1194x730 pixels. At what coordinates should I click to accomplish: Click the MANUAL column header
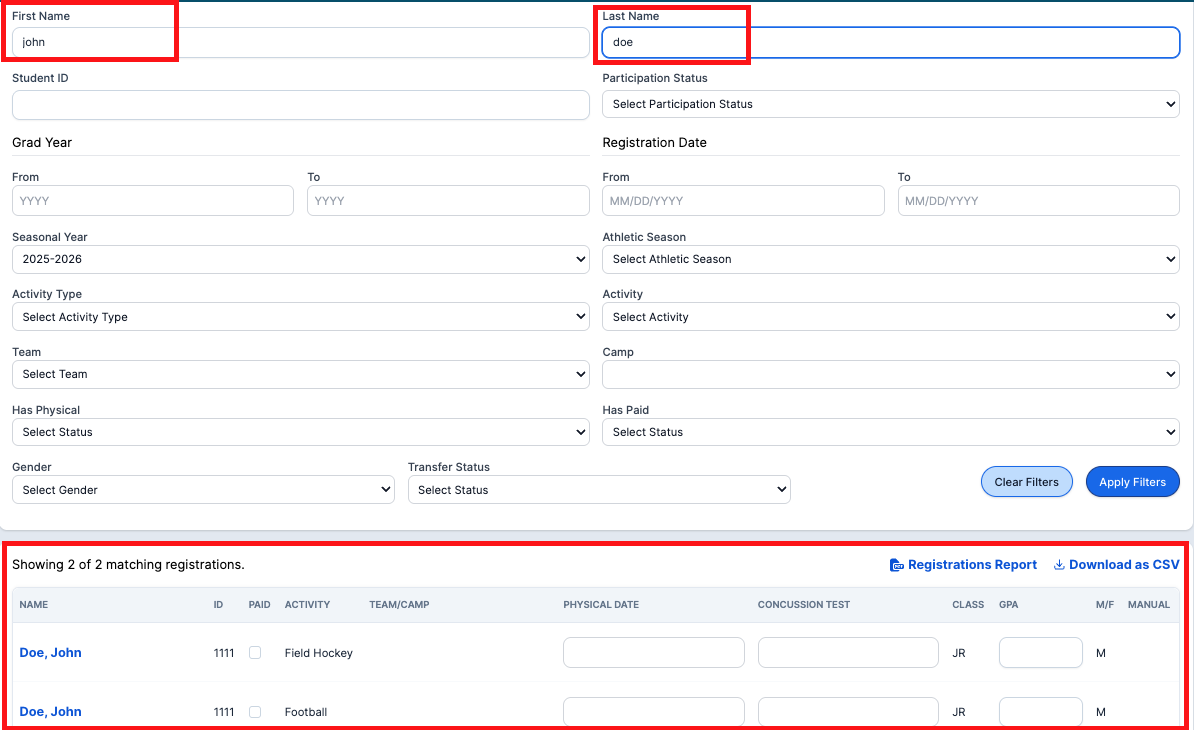(1148, 604)
